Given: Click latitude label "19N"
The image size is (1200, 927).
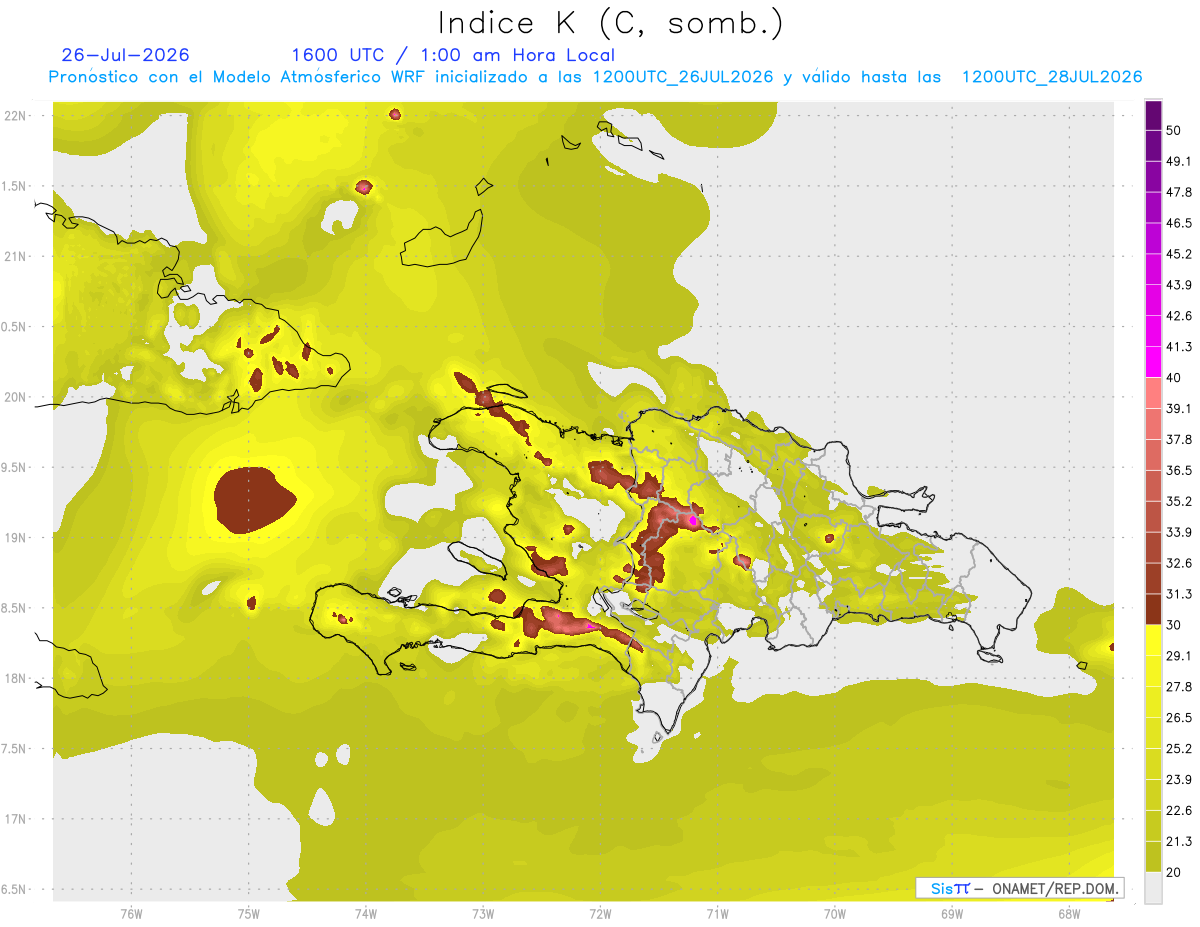Looking at the screenshot, I should point(17,537).
